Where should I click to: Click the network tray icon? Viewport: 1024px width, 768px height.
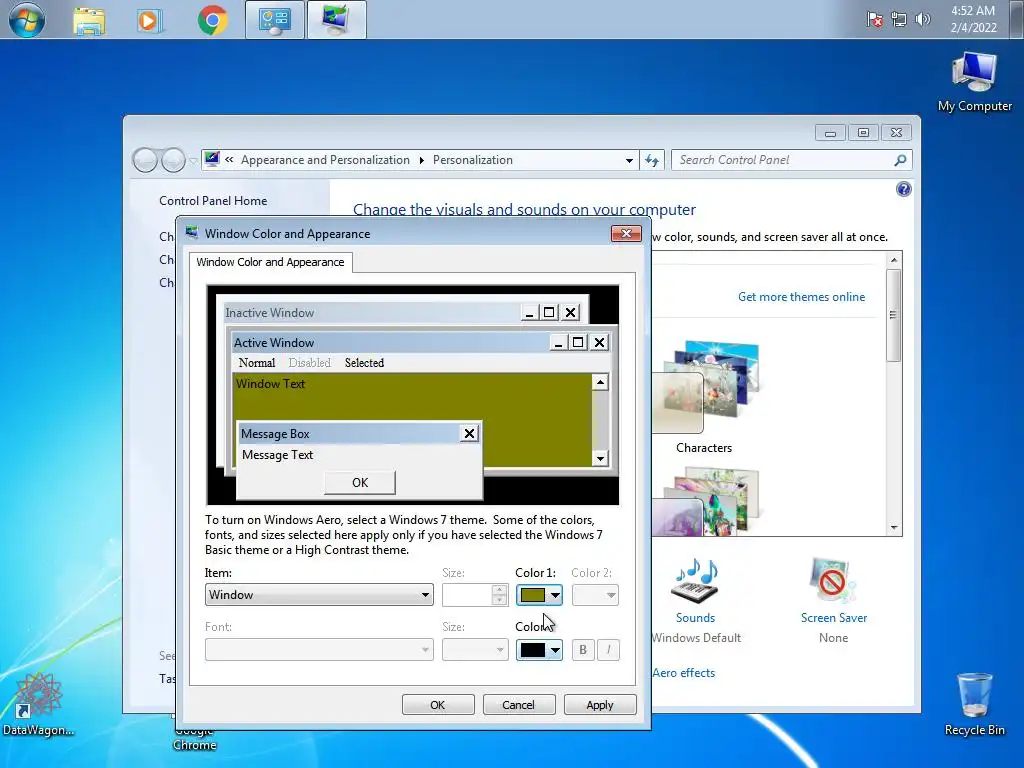(899, 19)
